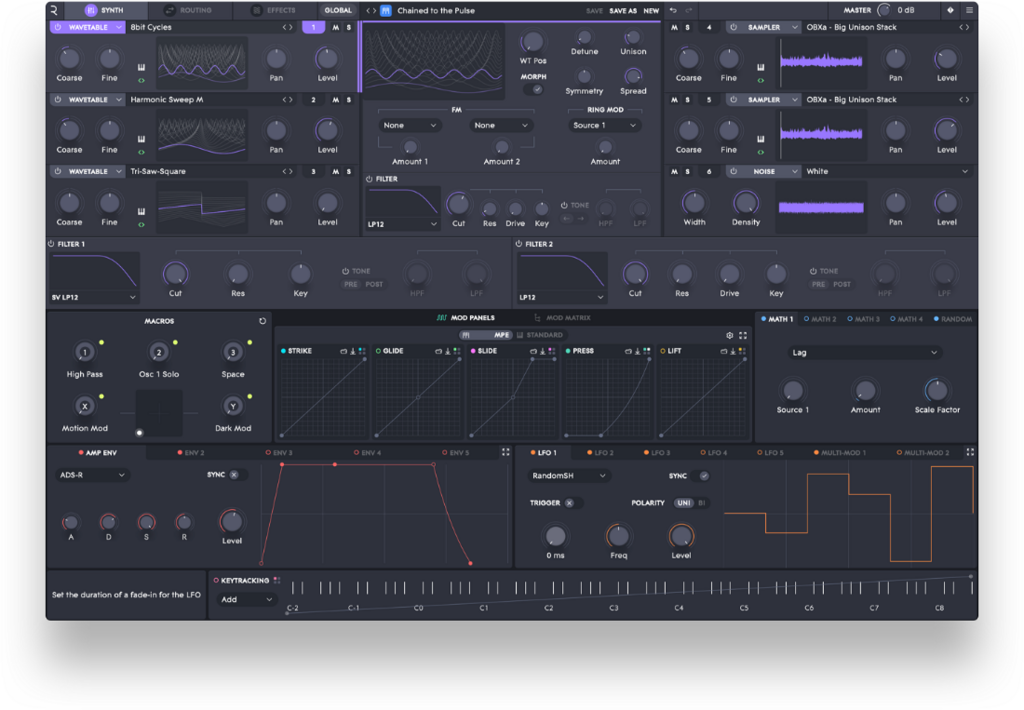
Task: Expand the envelope section fullscreen icon
Action: [505, 452]
